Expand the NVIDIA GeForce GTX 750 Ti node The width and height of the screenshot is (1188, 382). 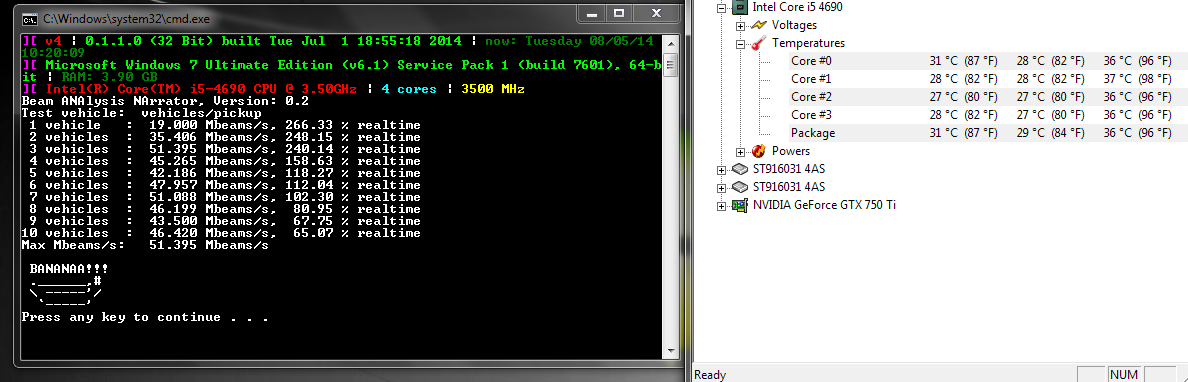click(722, 206)
